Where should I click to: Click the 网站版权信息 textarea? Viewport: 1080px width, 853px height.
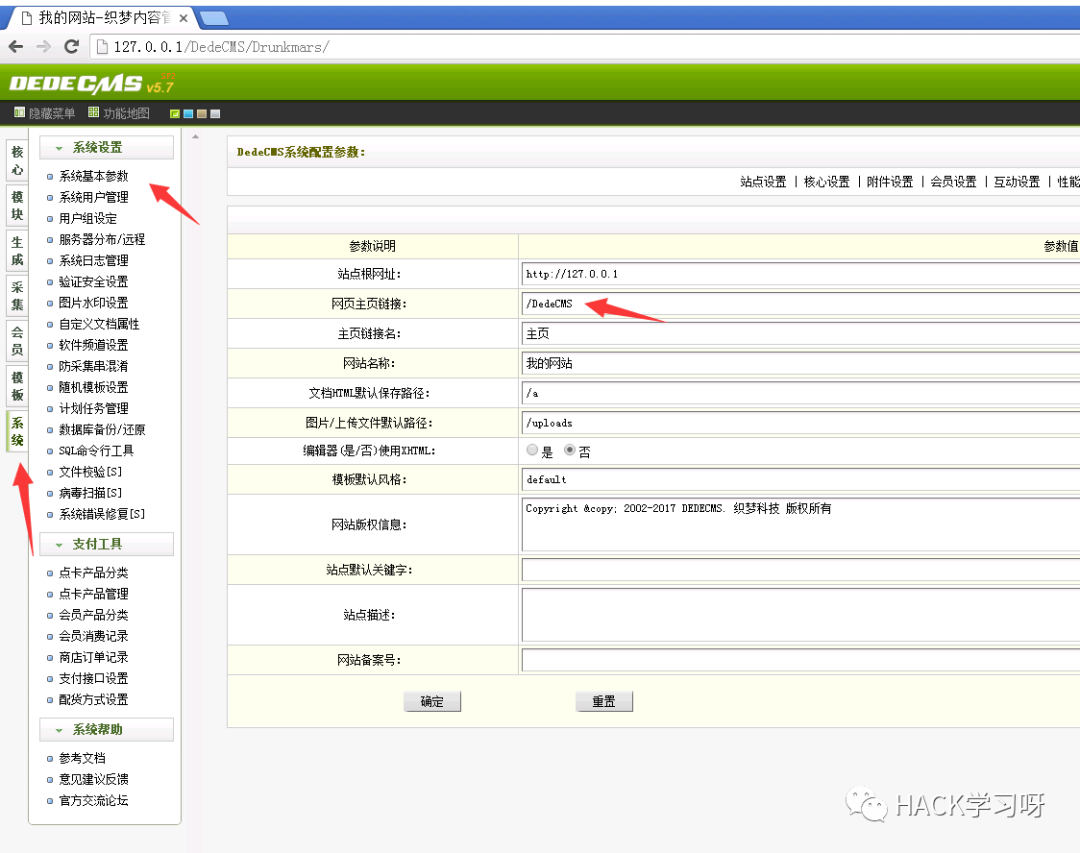[800, 524]
